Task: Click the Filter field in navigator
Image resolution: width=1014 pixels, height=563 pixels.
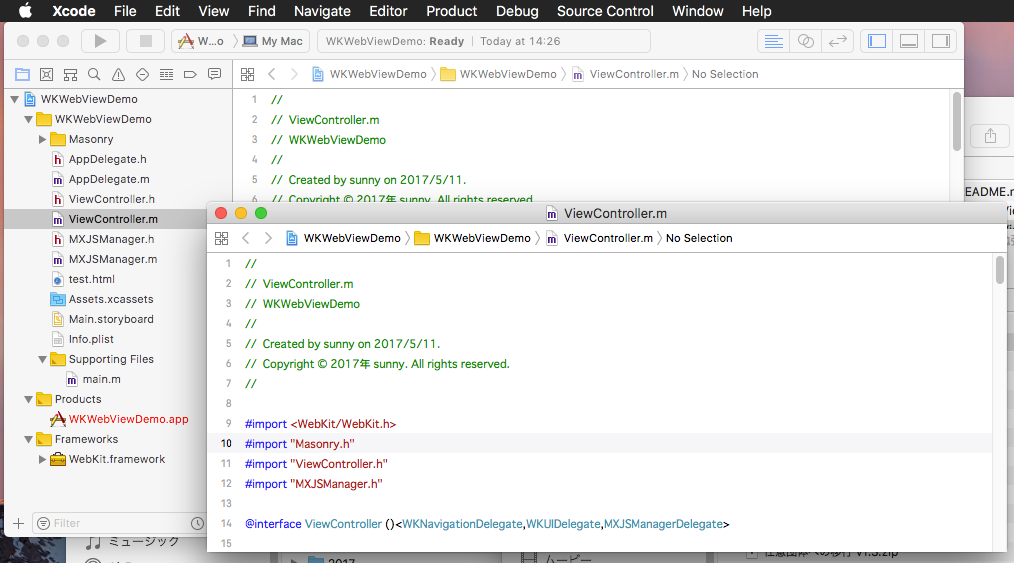Action: (120, 524)
